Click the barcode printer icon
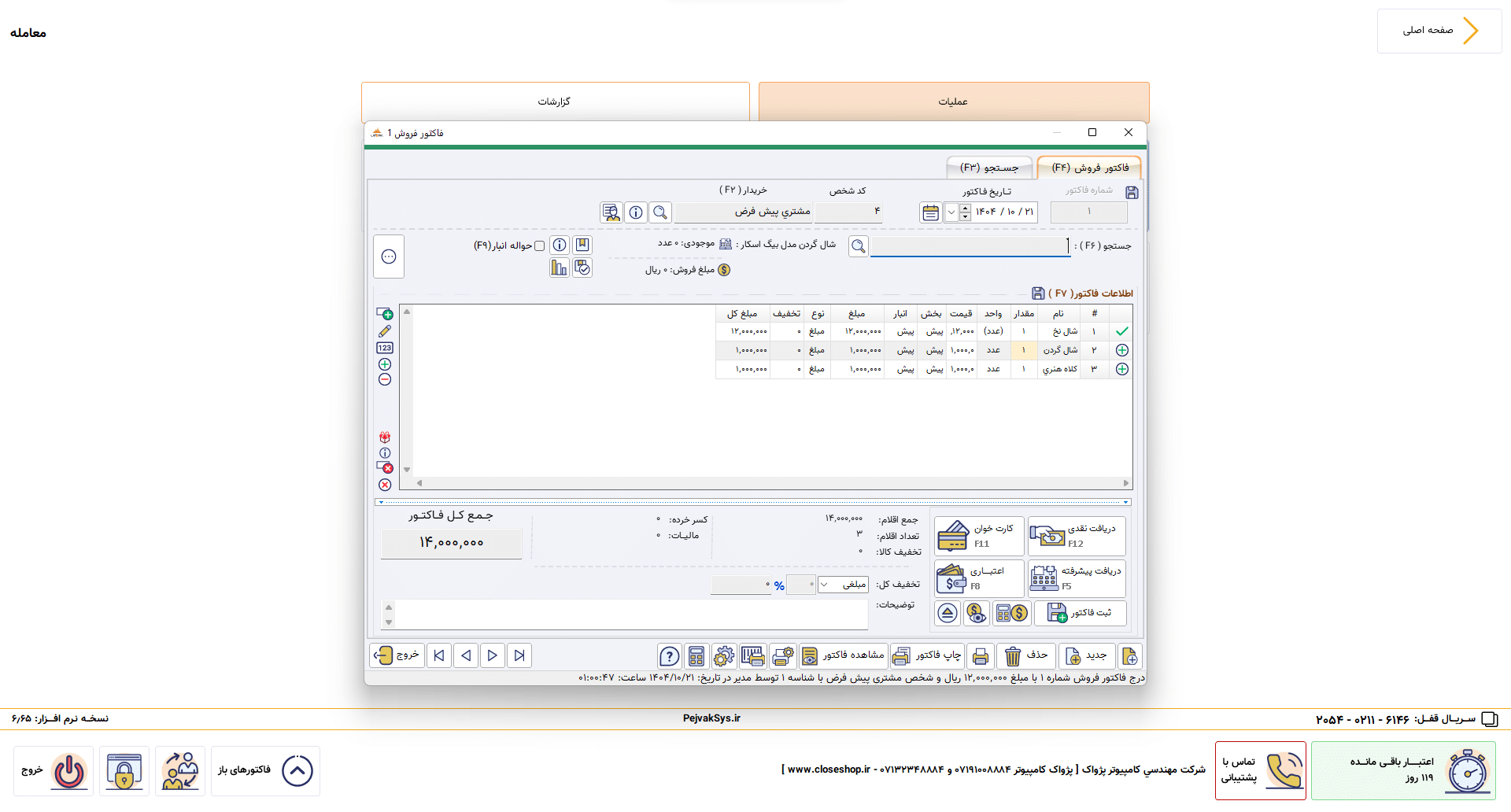 [752, 656]
